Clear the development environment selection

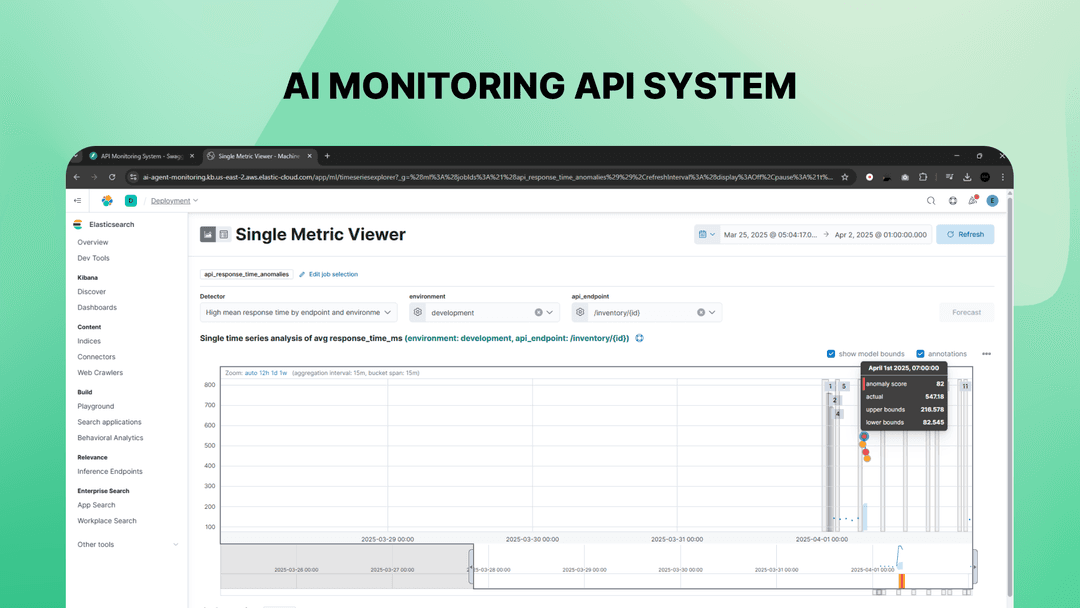click(539, 312)
